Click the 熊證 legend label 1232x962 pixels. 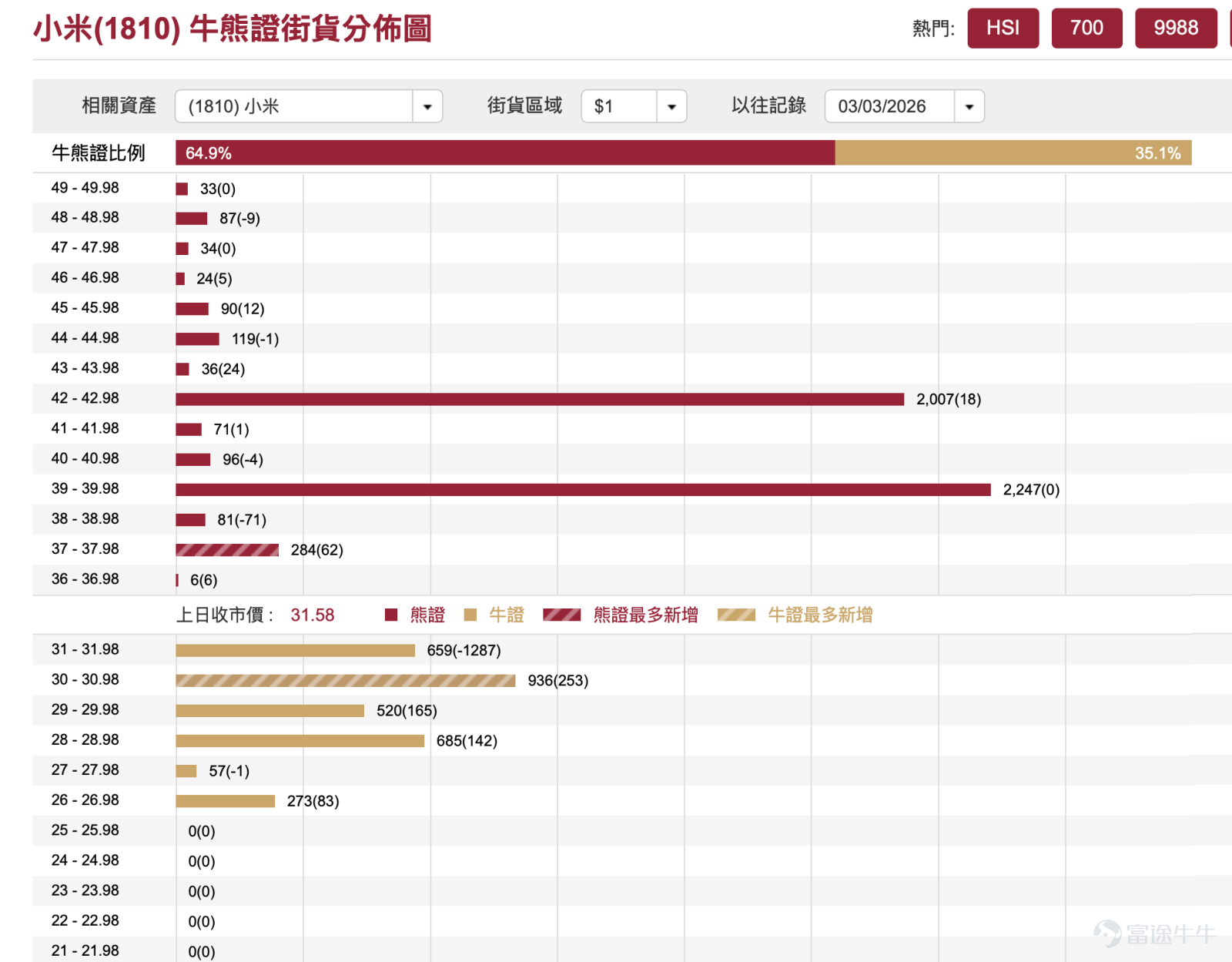point(427,615)
